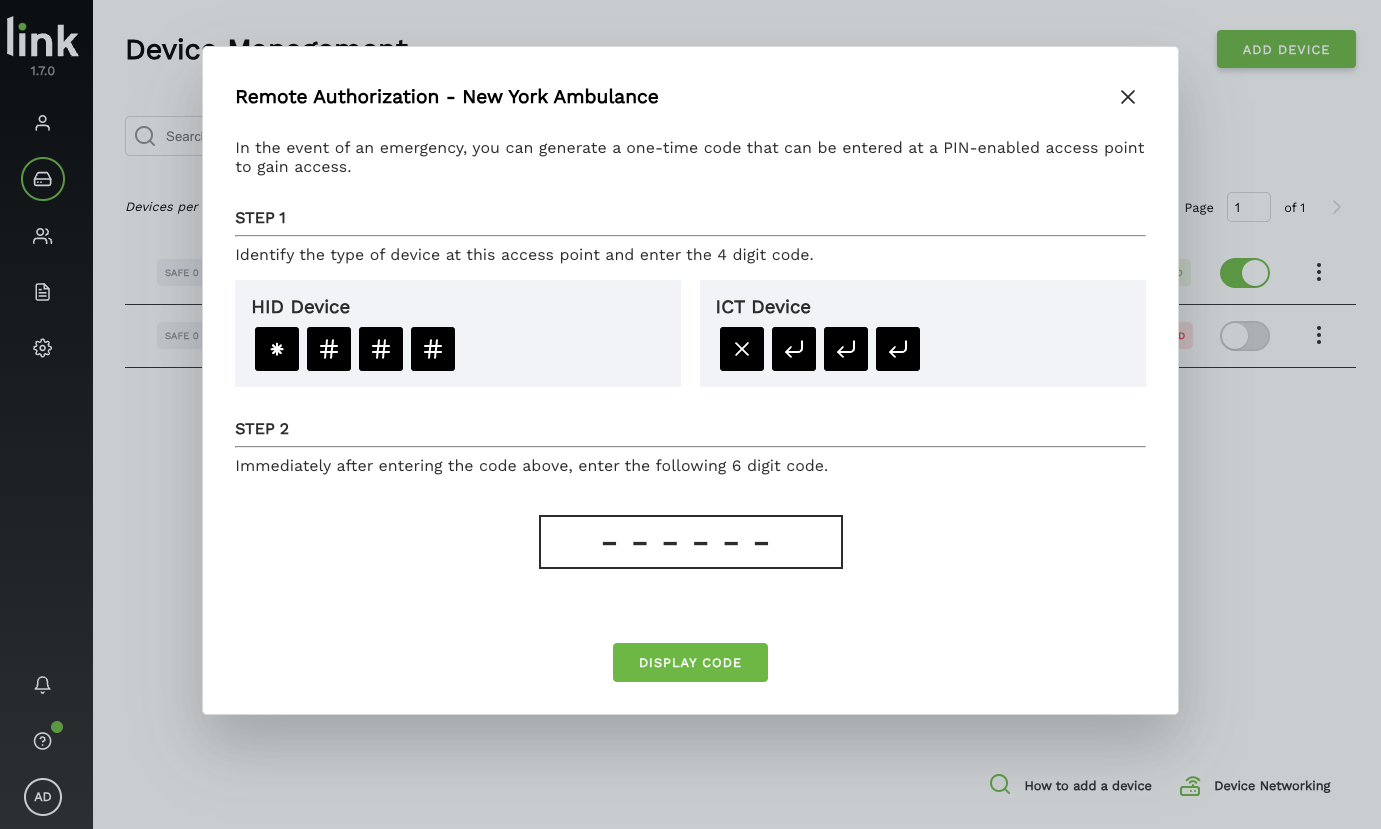Open the user groups sidebar icon
Viewport: 1381px width, 829px height.
click(42, 236)
